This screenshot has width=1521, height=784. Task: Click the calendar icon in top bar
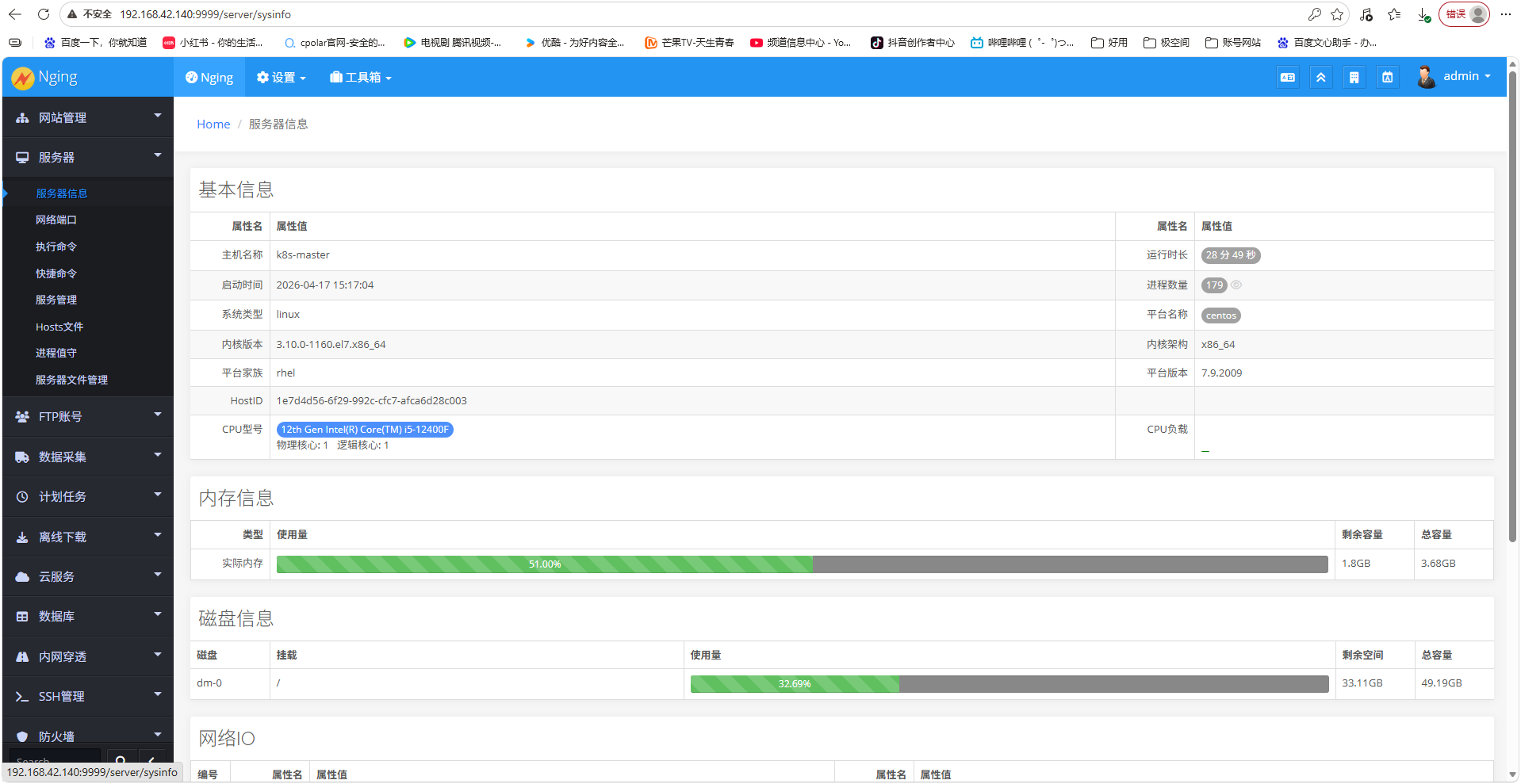coord(1387,78)
